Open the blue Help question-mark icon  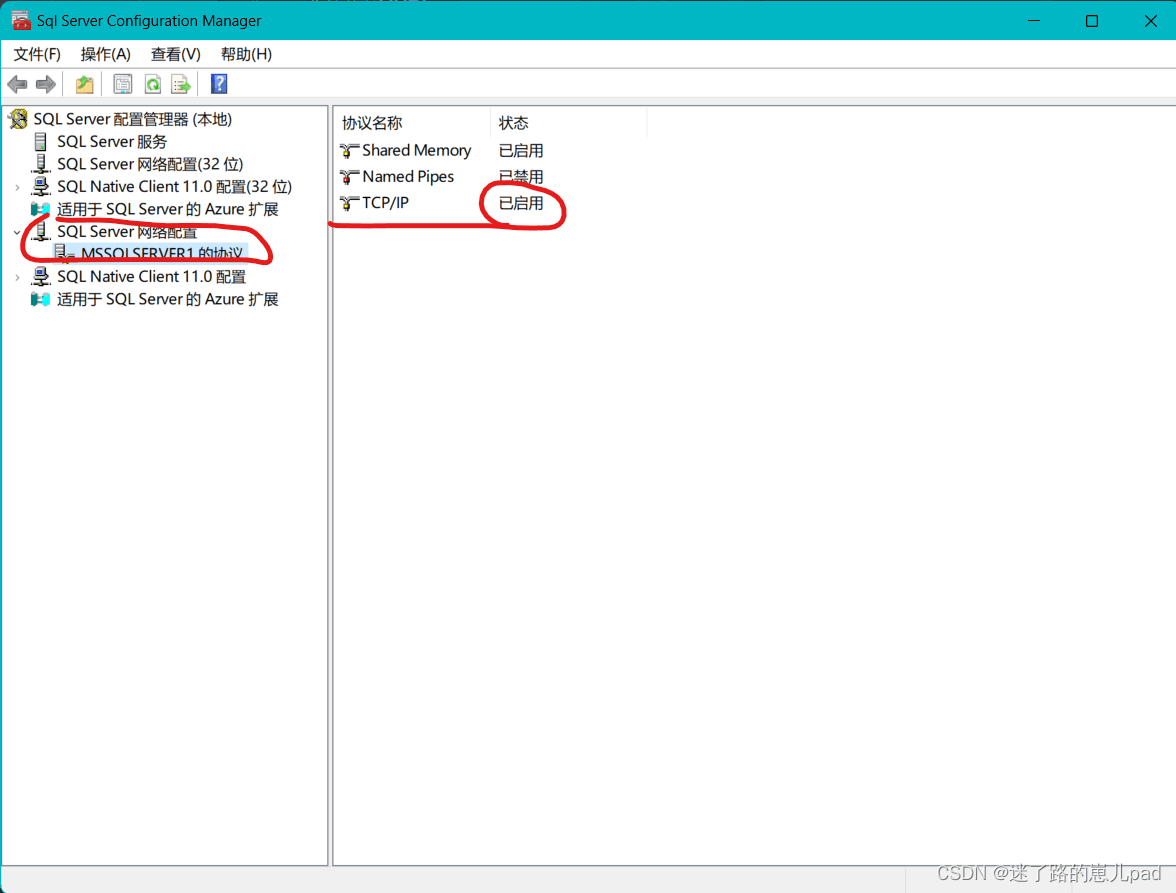coord(219,84)
